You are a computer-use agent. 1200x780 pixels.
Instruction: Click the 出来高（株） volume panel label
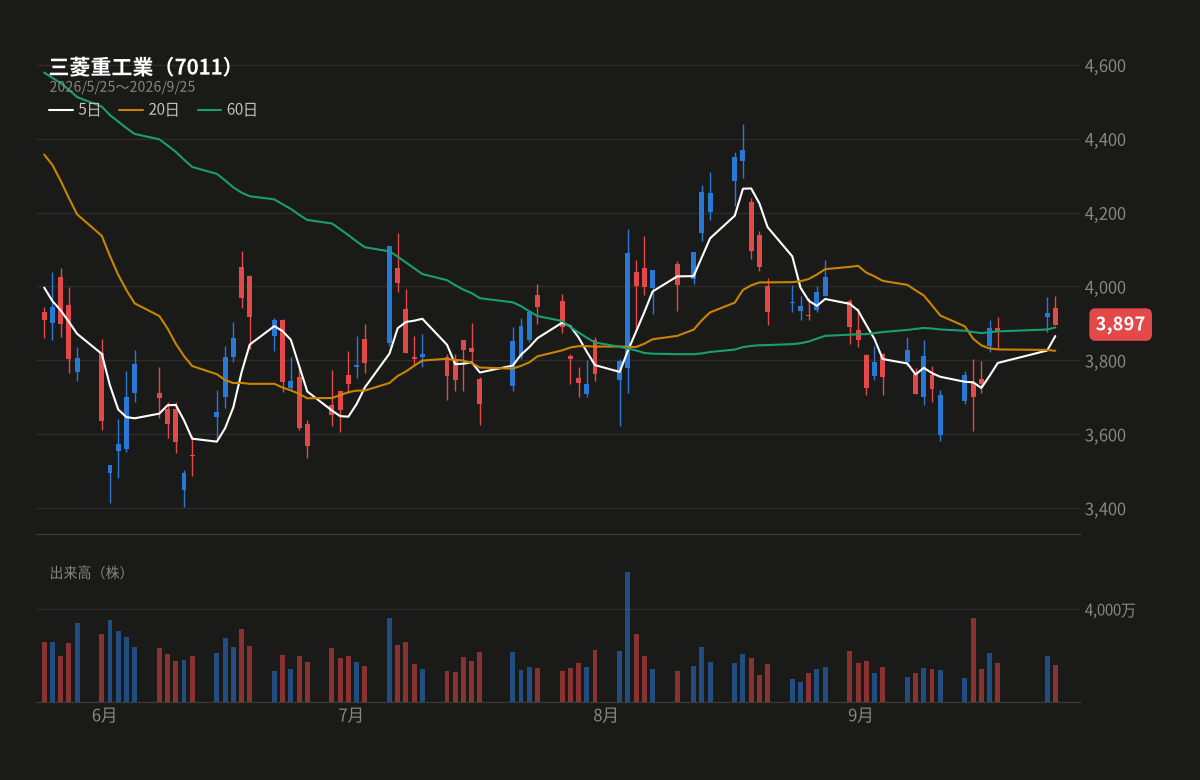pyautogui.click(x=91, y=573)
